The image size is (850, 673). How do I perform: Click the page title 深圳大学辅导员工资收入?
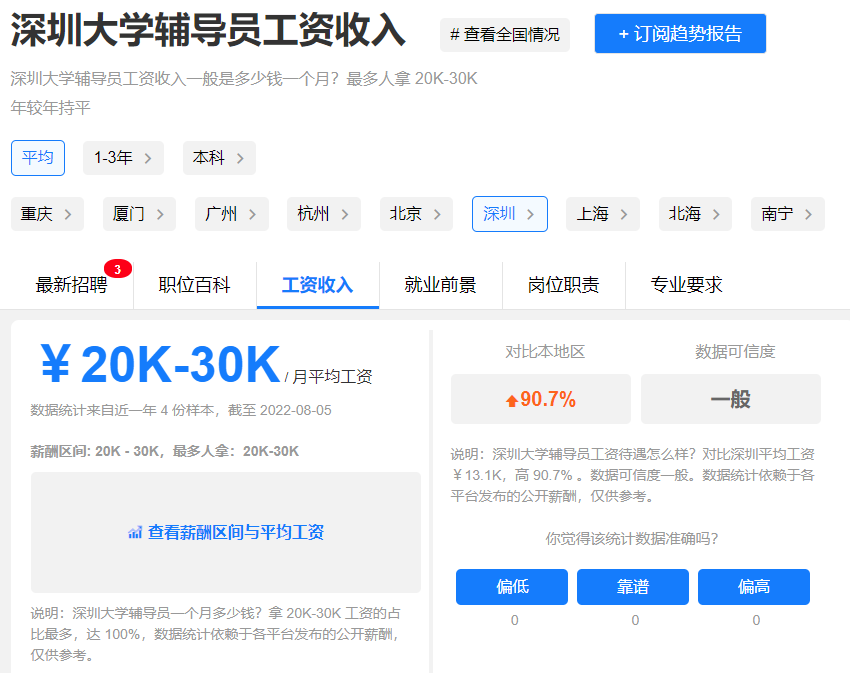coord(208,30)
